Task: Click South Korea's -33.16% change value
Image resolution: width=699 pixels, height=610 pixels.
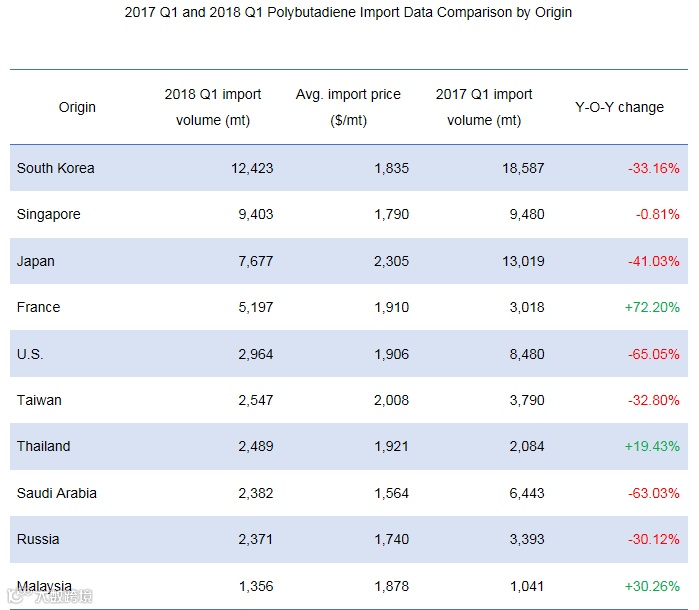Action: point(654,168)
